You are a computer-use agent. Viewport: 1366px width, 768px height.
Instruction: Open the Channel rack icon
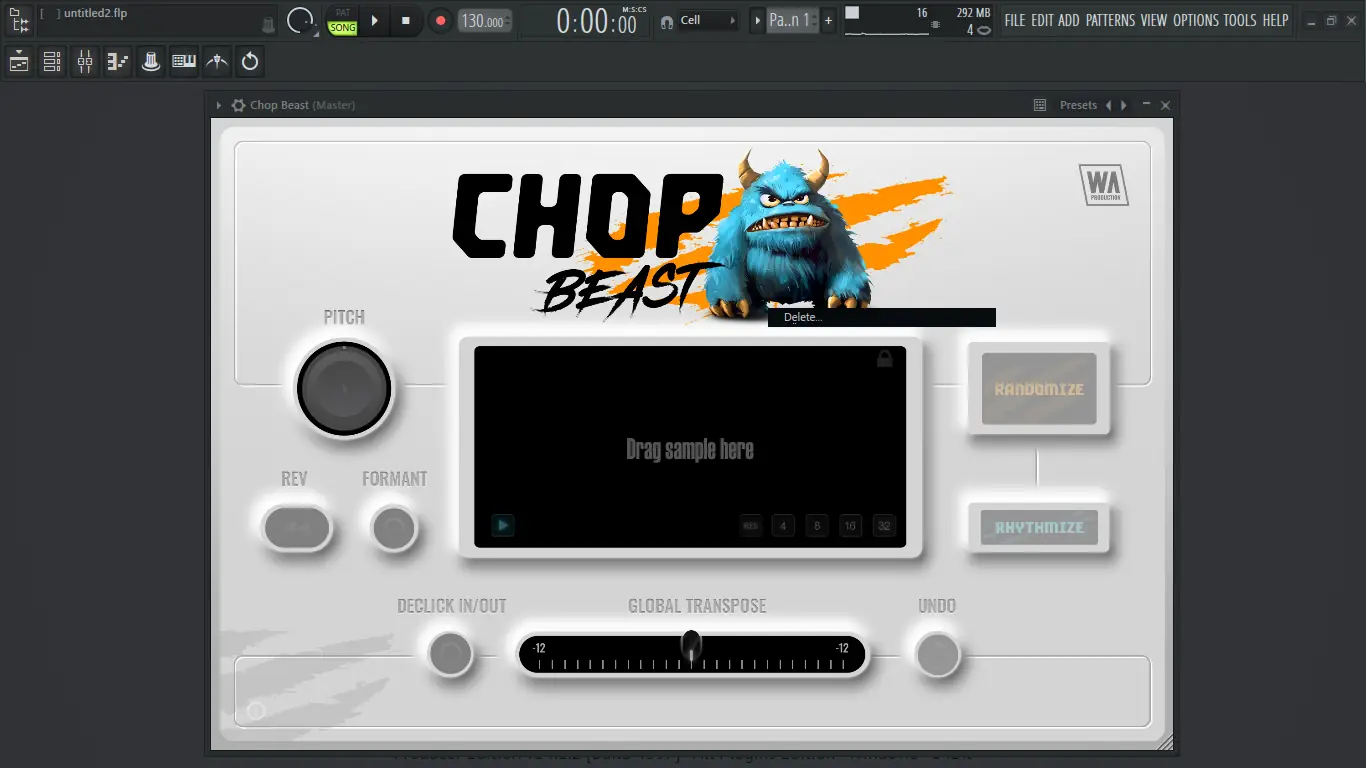click(51, 61)
